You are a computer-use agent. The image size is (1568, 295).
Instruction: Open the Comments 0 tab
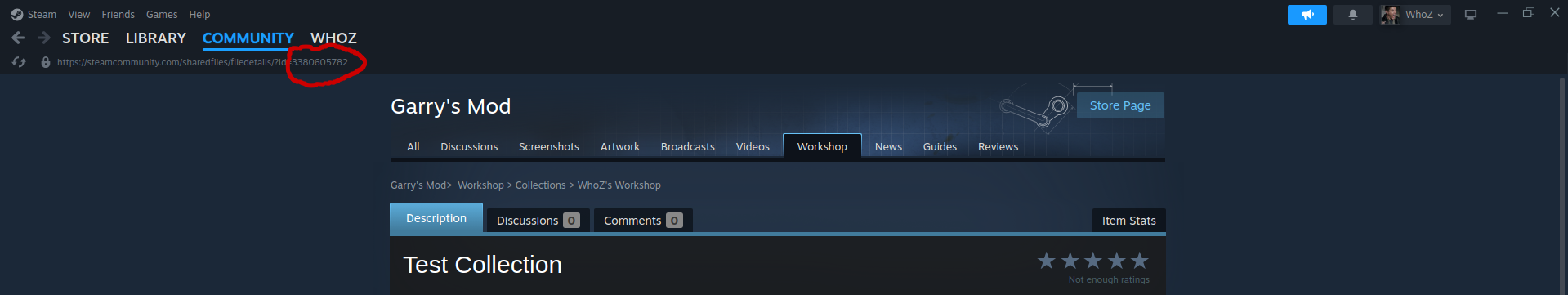point(643,221)
